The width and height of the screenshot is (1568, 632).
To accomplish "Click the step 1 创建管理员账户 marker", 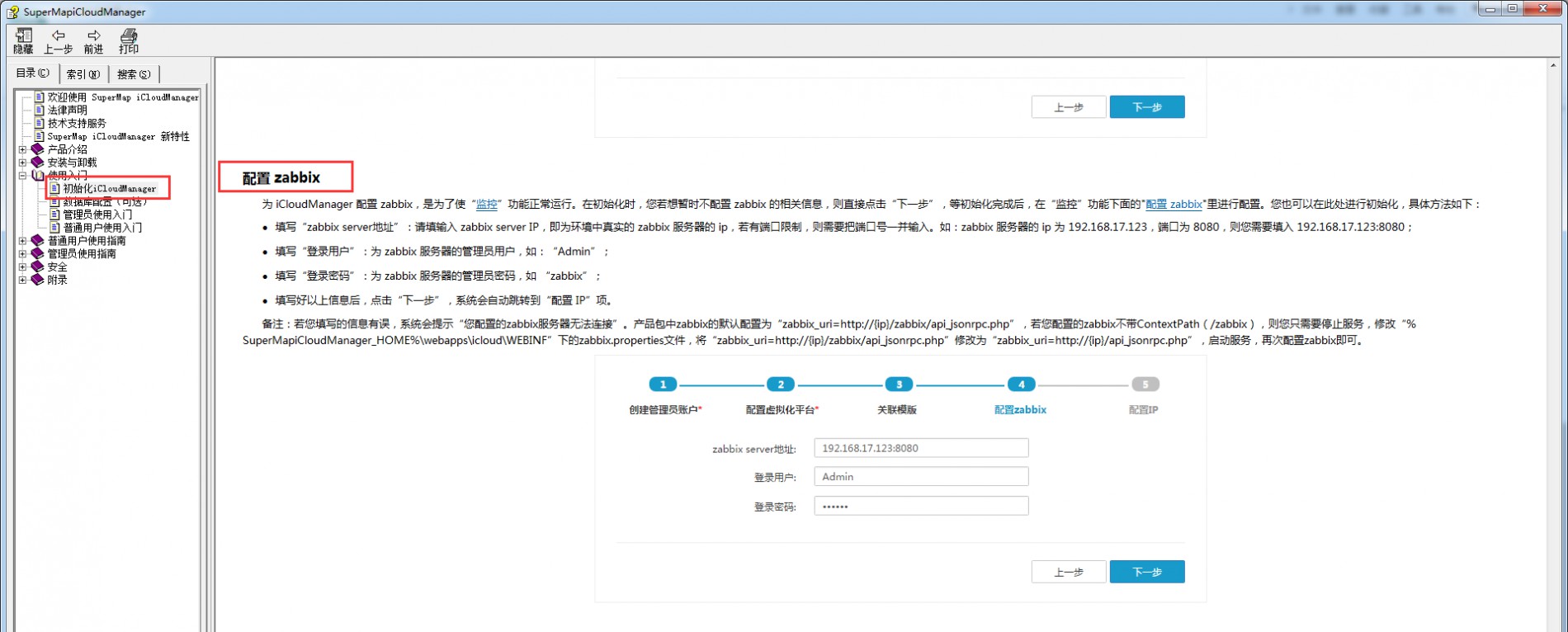I will [663, 384].
